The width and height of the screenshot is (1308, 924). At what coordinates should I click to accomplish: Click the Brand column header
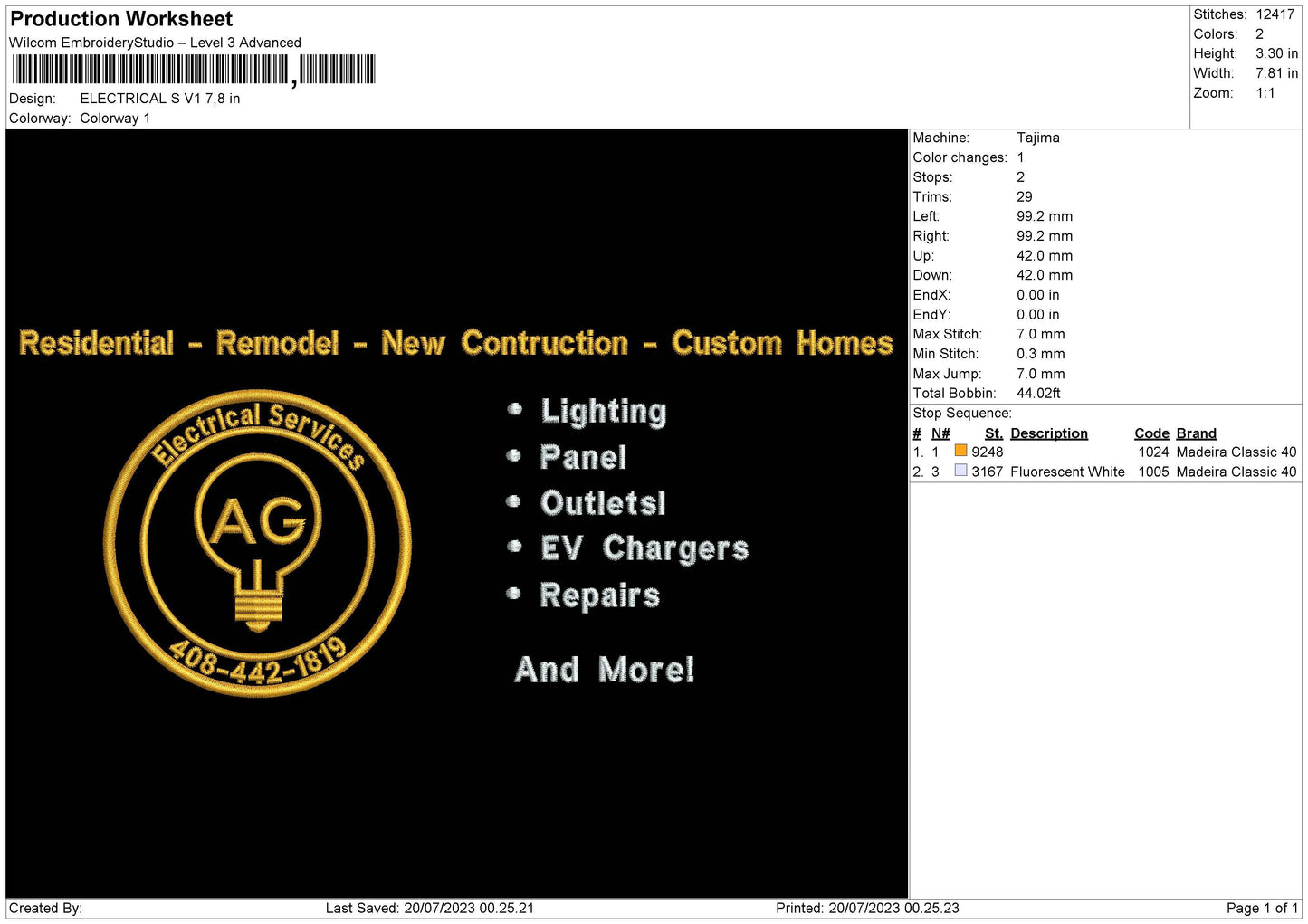coord(1196,433)
